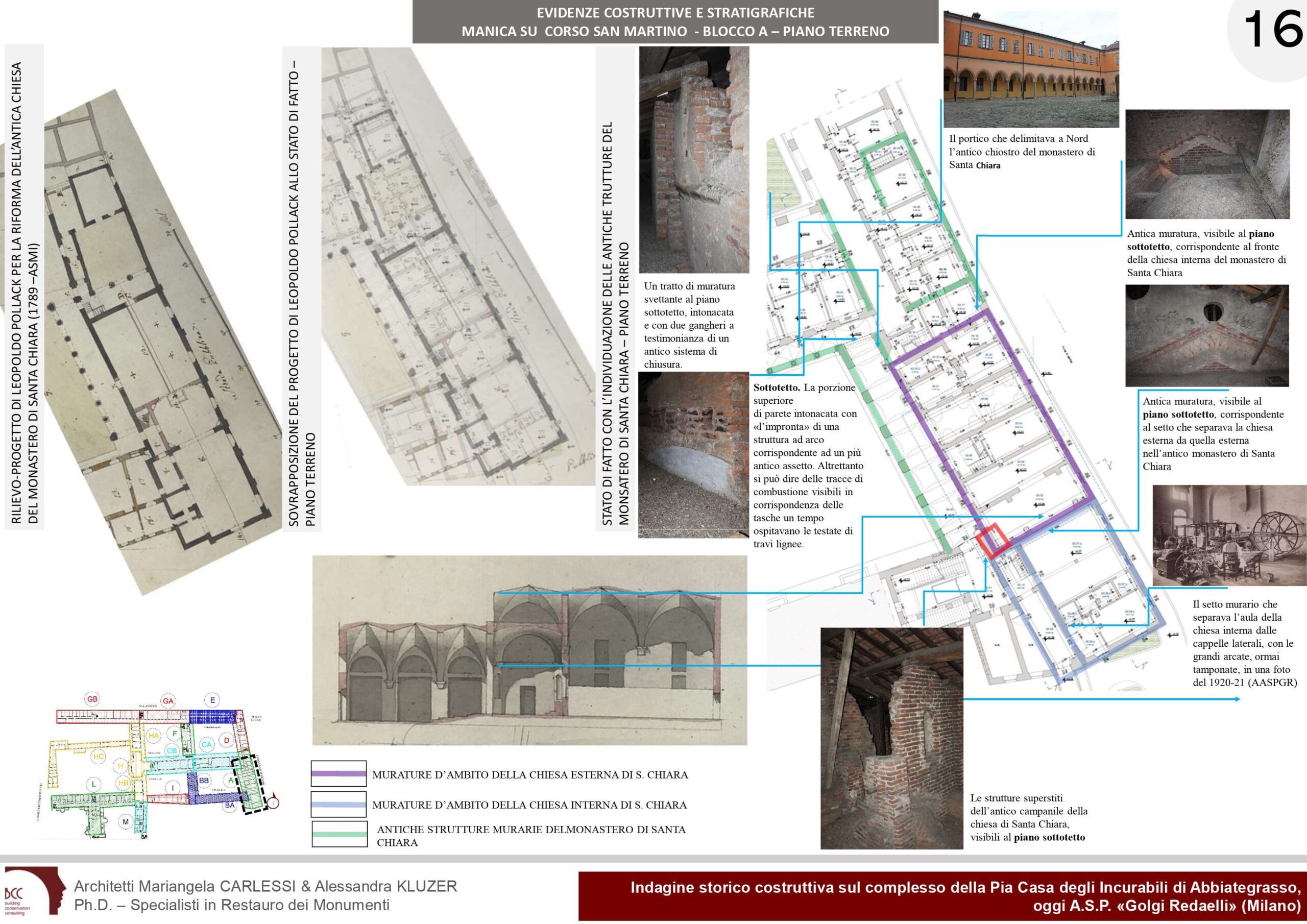Click vertical label 'STATO DI FATTO CON L'INDIVIDUAZIONE'
1307x924 pixels.
click(616, 323)
